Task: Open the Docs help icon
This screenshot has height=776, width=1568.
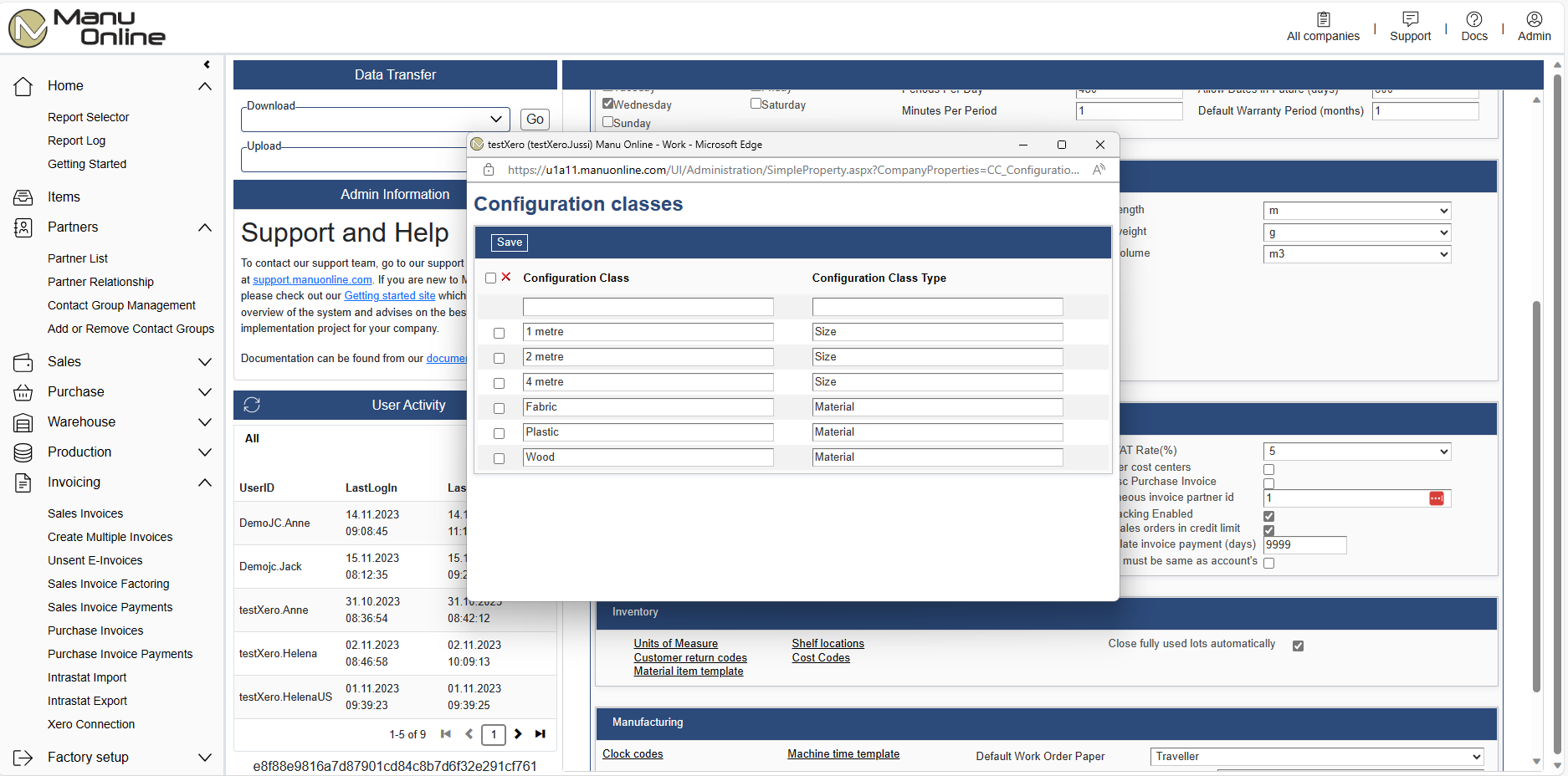Action: (1473, 19)
